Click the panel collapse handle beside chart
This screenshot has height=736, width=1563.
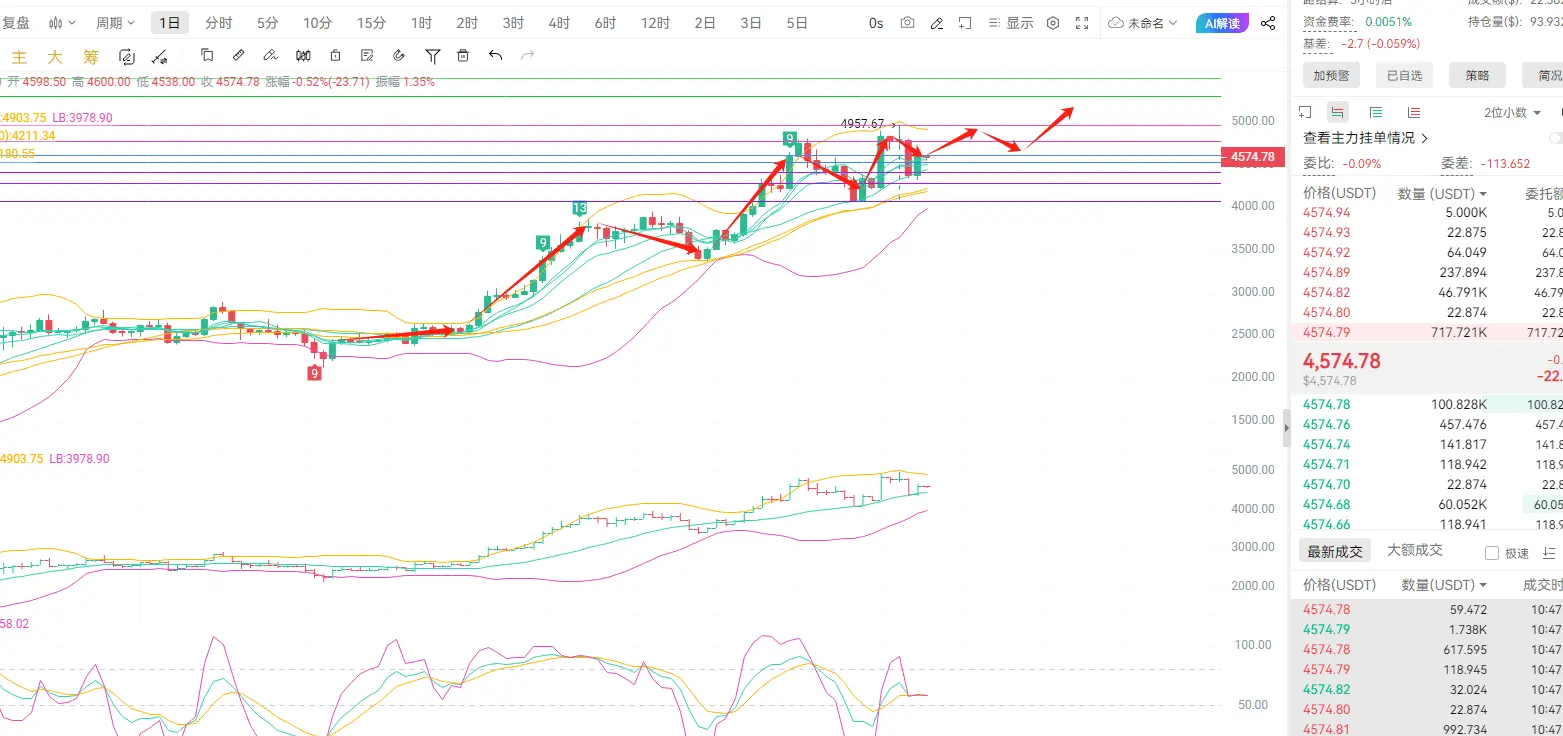point(1287,428)
